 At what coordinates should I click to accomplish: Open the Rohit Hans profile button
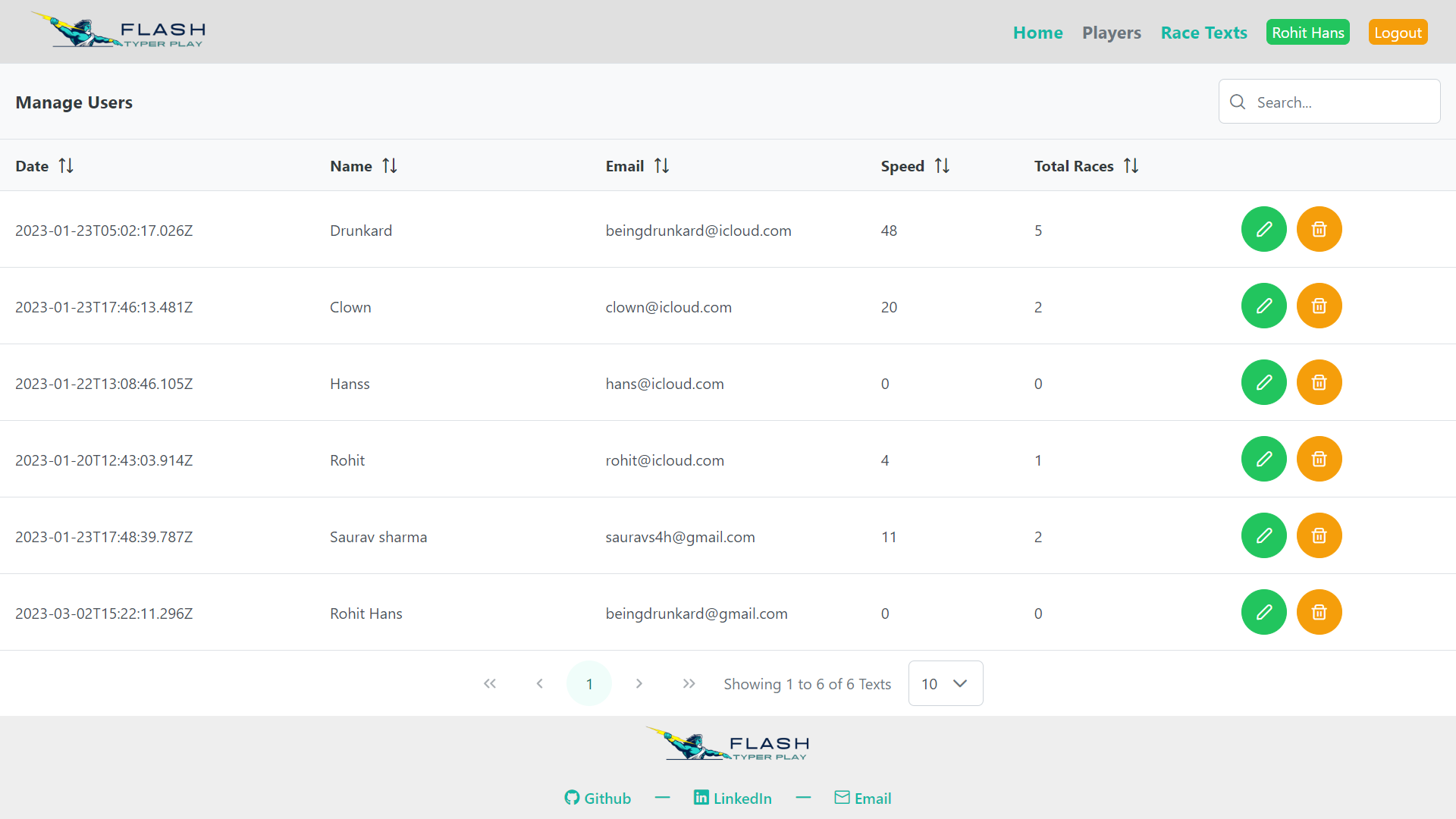click(x=1307, y=33)
